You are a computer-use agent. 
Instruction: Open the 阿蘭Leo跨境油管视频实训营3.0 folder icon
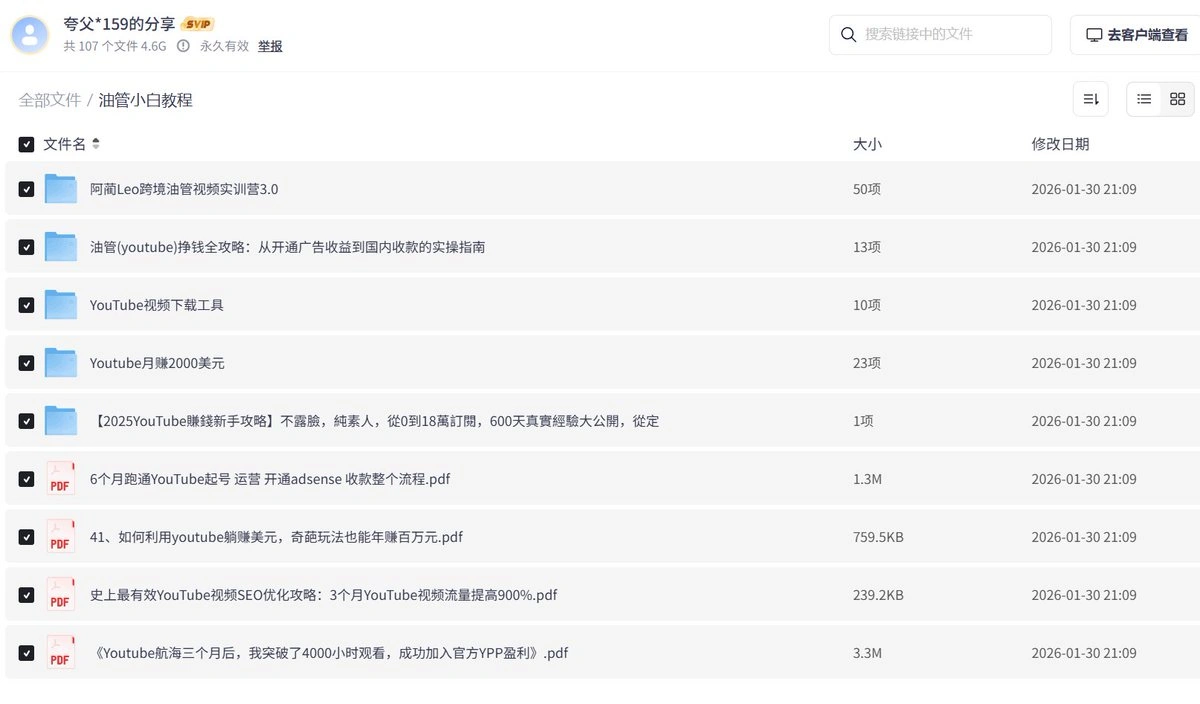(61, 188)
